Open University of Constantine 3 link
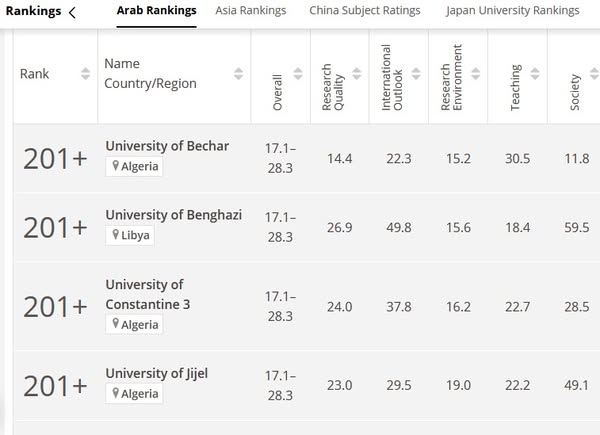 [148, 294]
